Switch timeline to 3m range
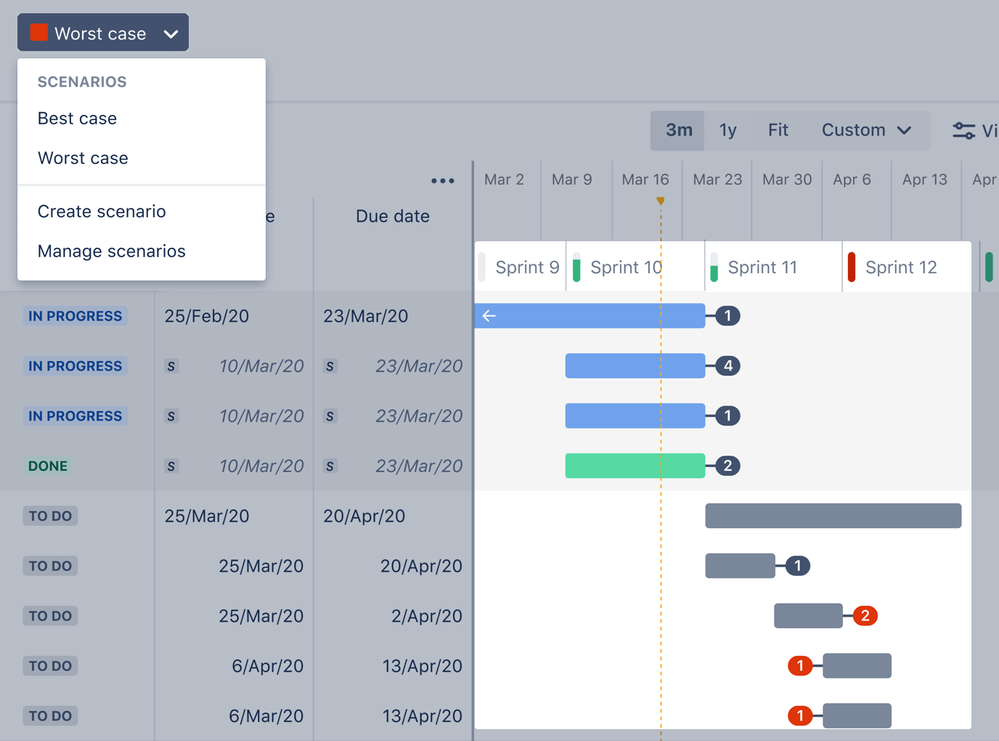This screenshot has height=741, width=999. pos(678,130)
